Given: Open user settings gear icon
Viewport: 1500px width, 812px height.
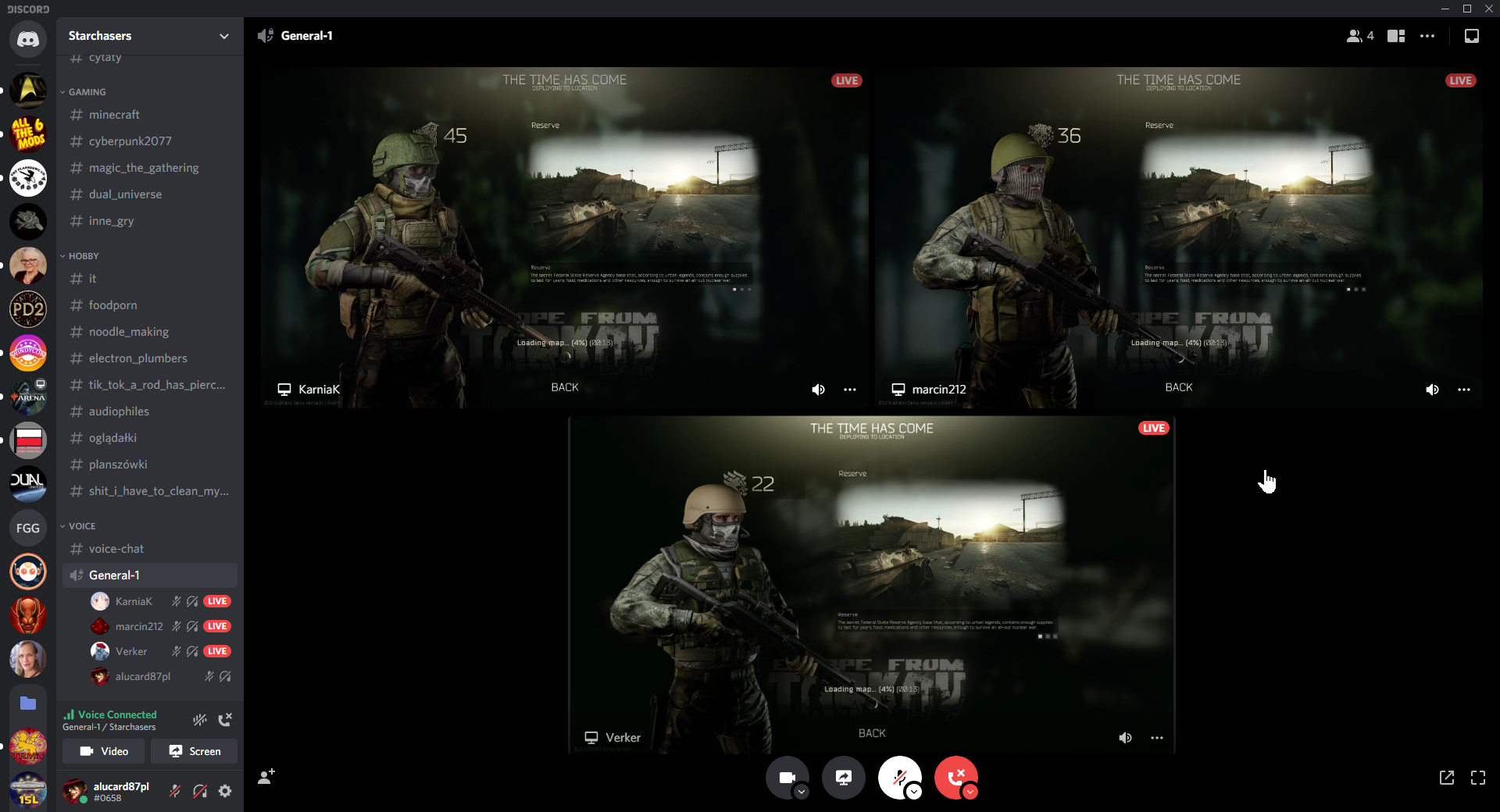Looking at the screenshot, I should (225, 791).
